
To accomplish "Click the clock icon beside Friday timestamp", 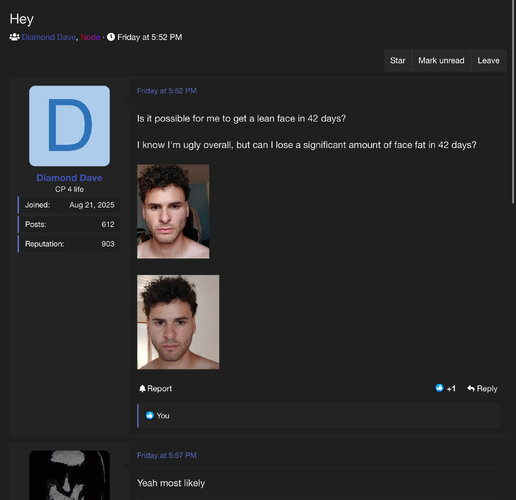I will 111,37.
